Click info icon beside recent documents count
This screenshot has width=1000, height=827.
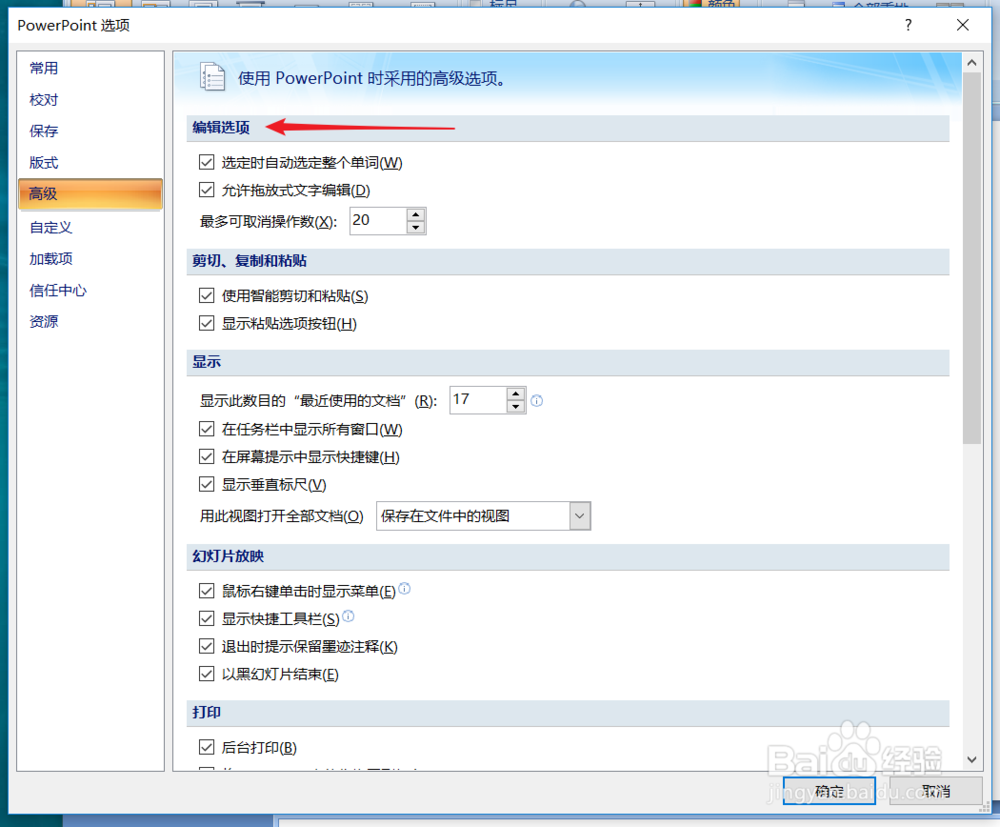[x=537, y=400]
